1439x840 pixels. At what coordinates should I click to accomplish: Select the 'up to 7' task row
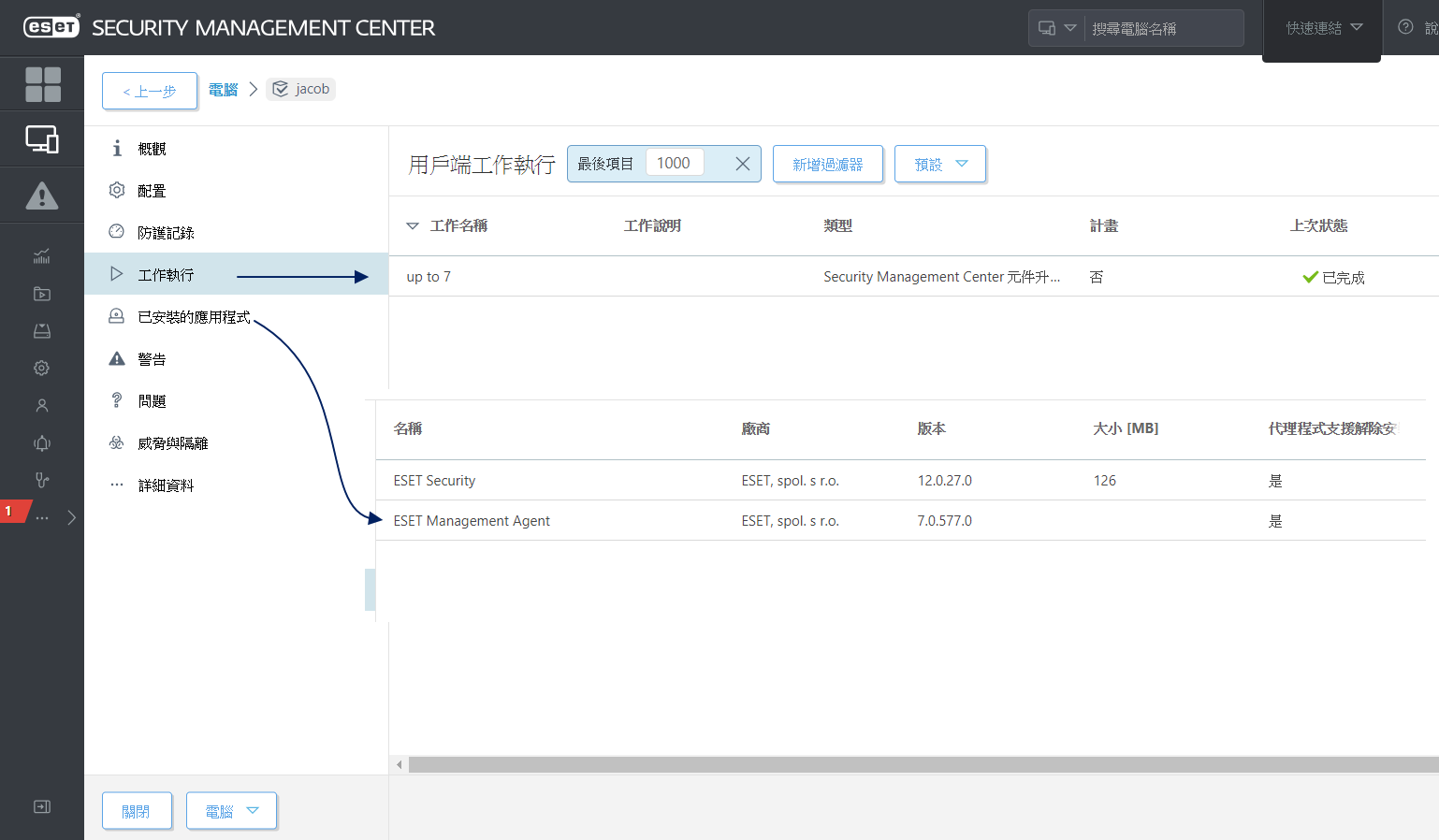[x=914, y=277]
